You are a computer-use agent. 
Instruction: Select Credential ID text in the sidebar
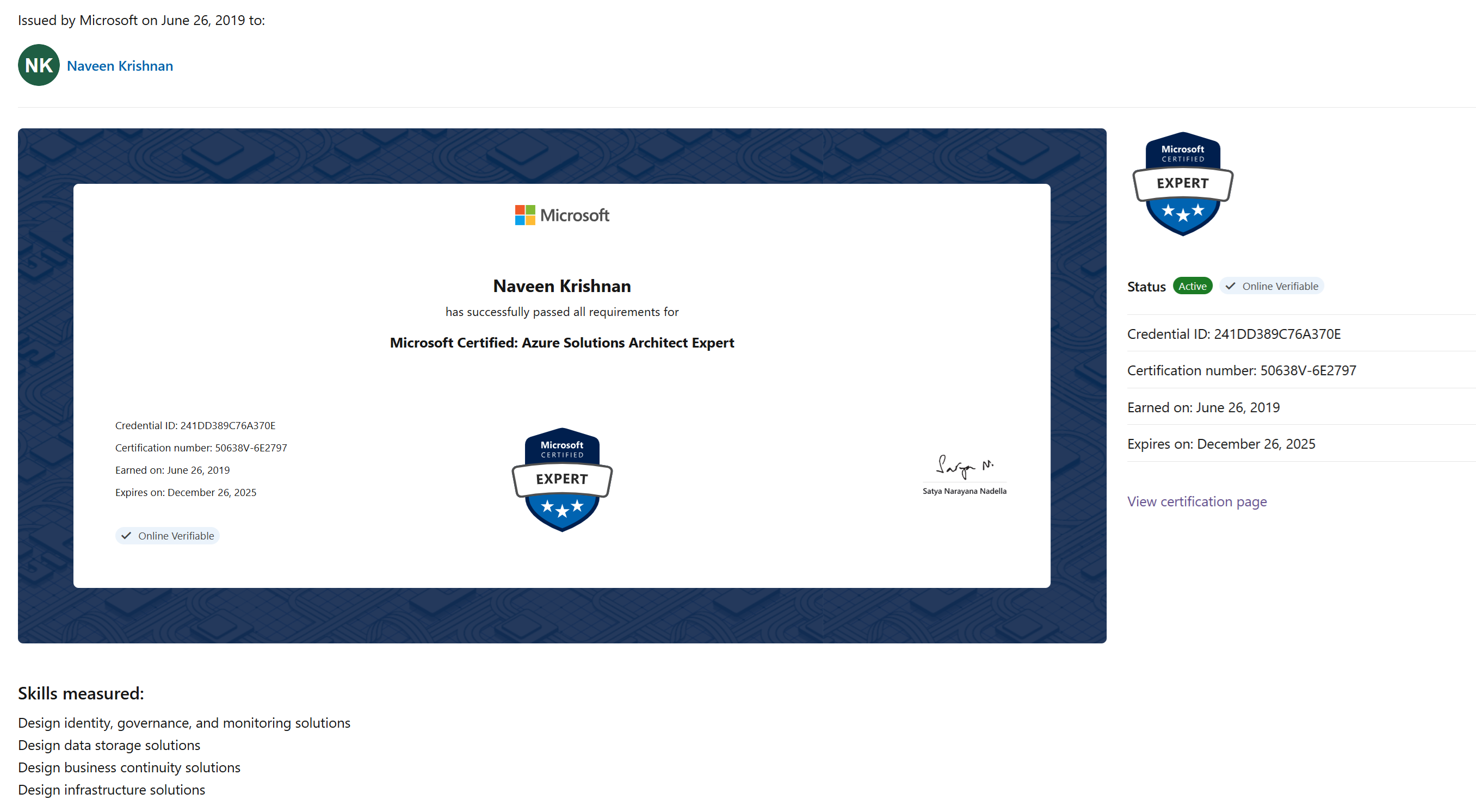(1234, 334)
